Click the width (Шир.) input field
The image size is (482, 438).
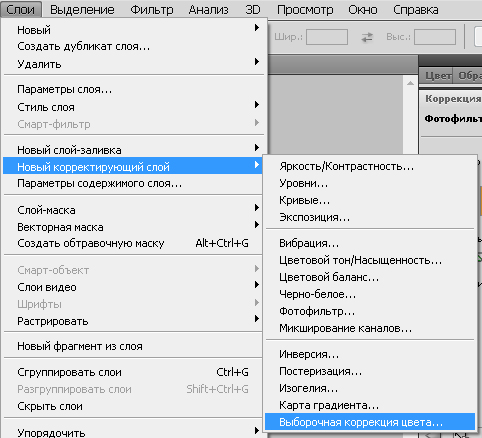click(x=327, y=37)
